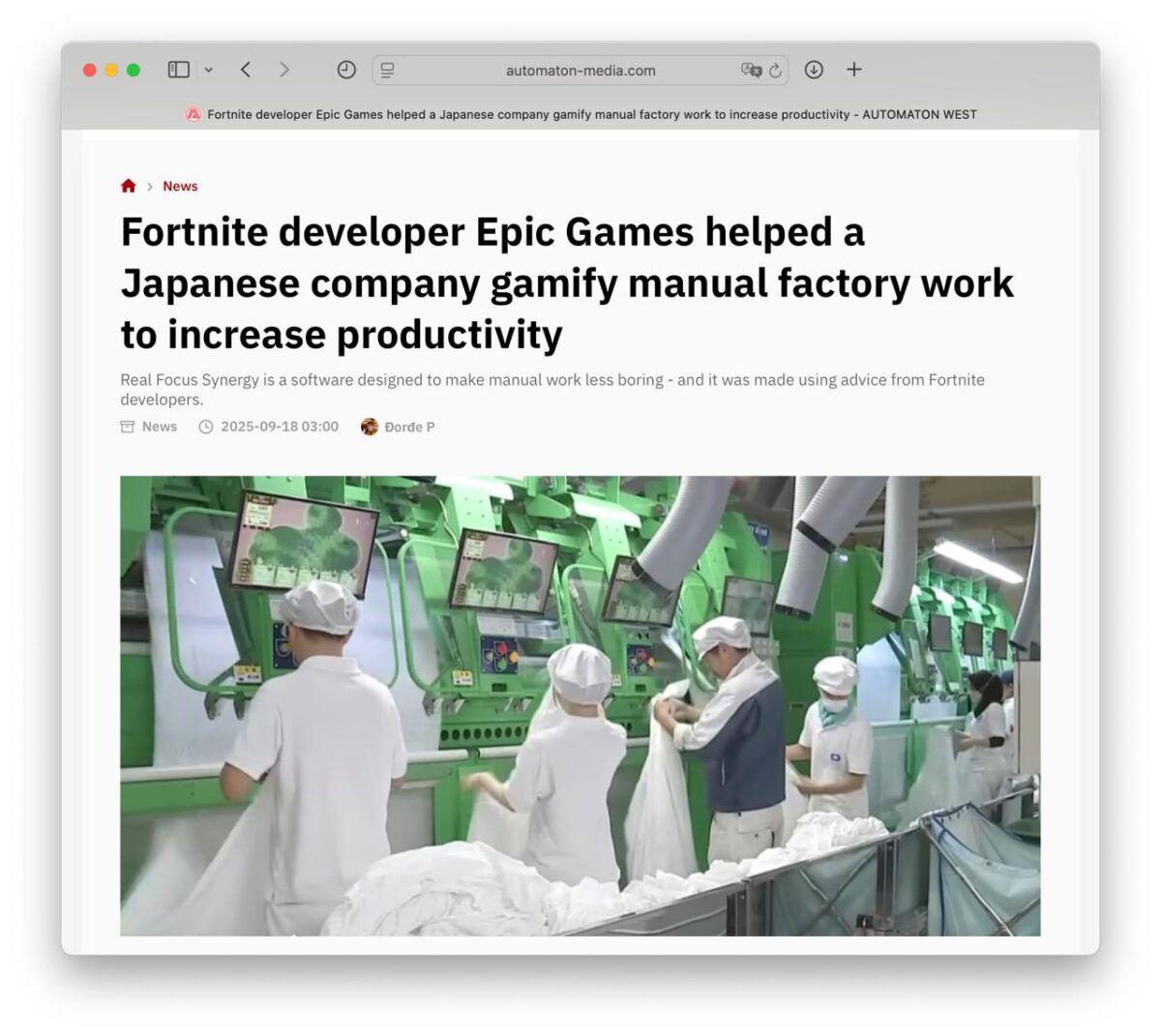Click the News category box icon
This screenshot has height=1036, width=1161.
(x=127, y=426)
